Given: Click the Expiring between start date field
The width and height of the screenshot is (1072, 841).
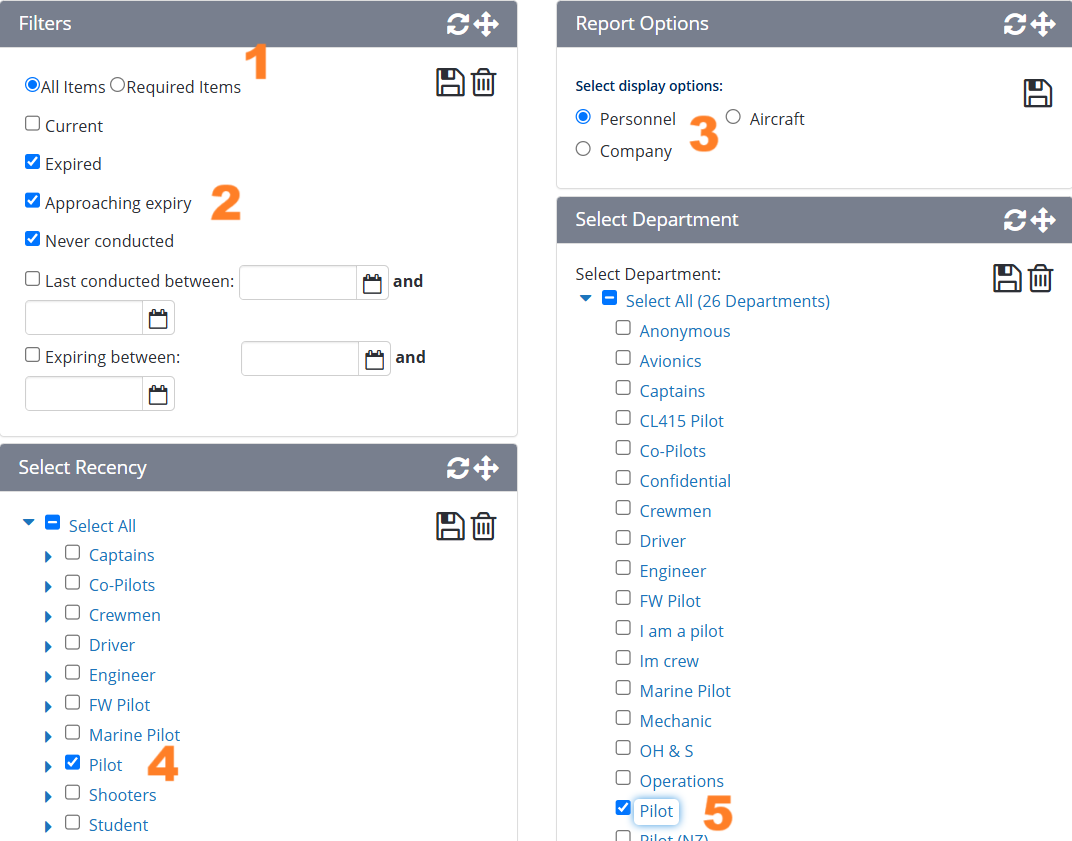Looking at the screenshot, I should [300, 359].
